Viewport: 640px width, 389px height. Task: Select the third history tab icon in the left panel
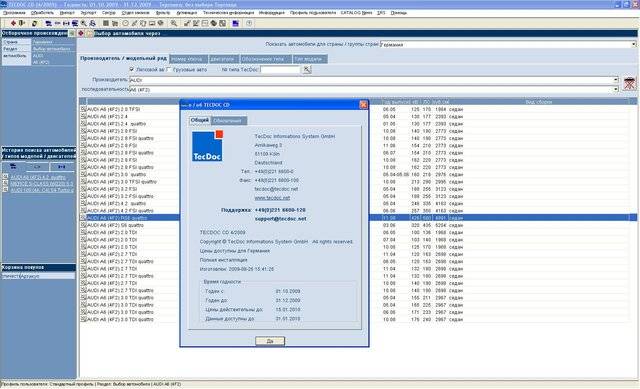[62, 167]
